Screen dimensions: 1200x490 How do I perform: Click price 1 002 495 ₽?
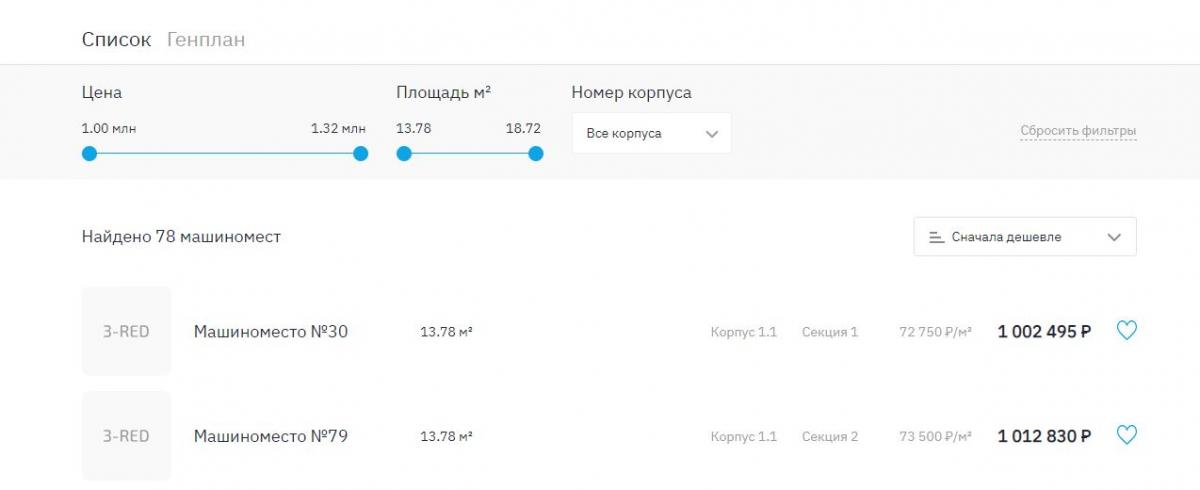coord(1044,331)
